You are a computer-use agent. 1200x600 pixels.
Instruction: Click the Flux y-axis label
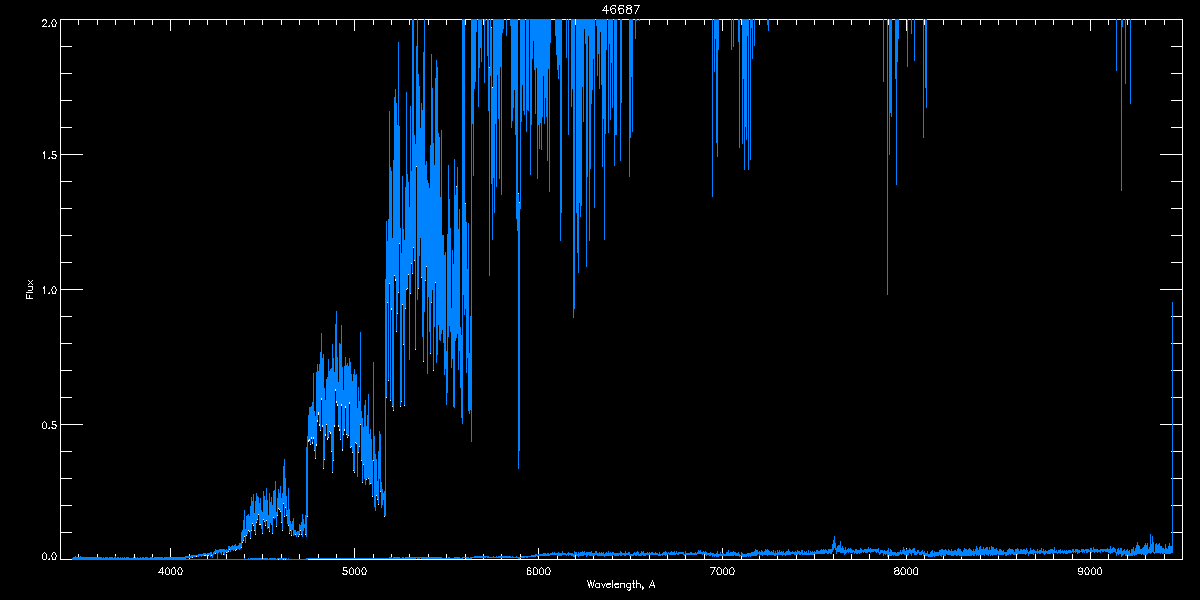click(29, 290)
